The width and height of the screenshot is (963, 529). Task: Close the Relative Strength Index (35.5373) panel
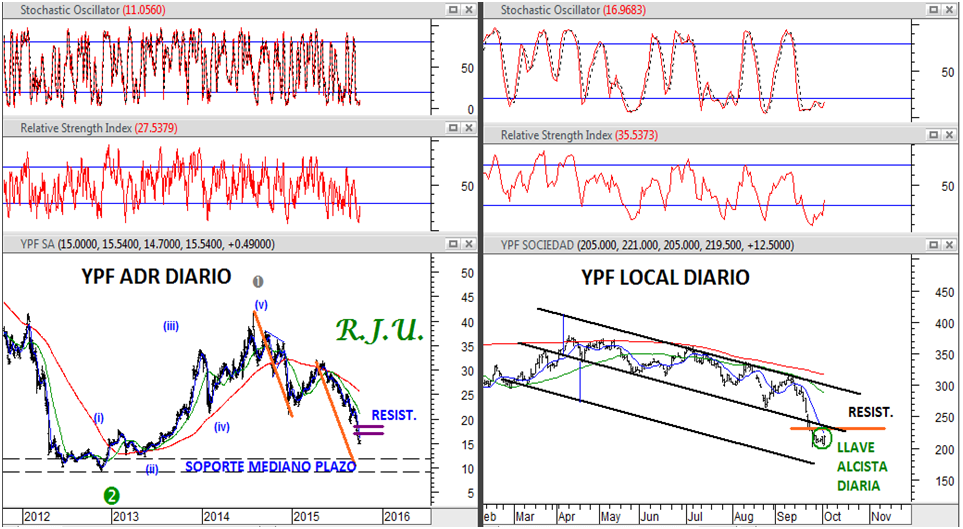point(949,135)
